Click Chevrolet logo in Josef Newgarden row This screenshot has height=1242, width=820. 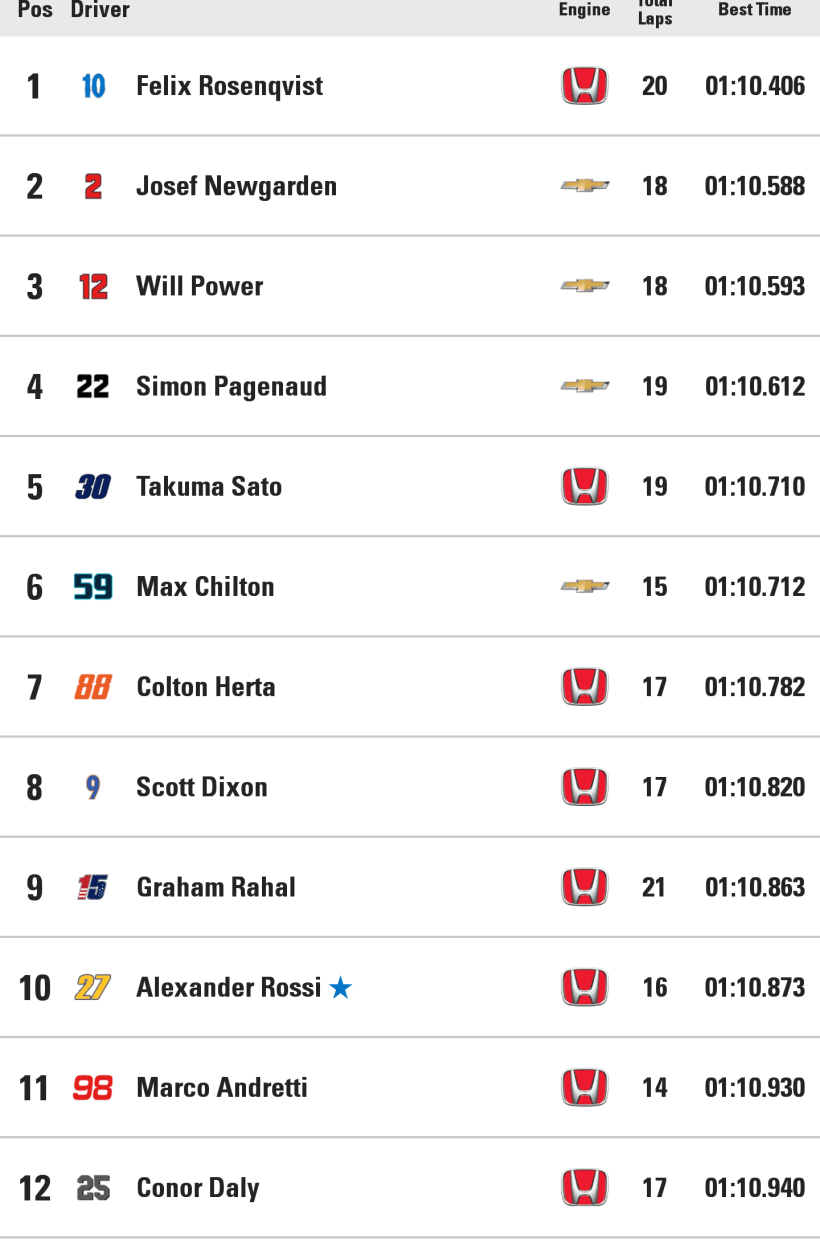tap(584, 186)
